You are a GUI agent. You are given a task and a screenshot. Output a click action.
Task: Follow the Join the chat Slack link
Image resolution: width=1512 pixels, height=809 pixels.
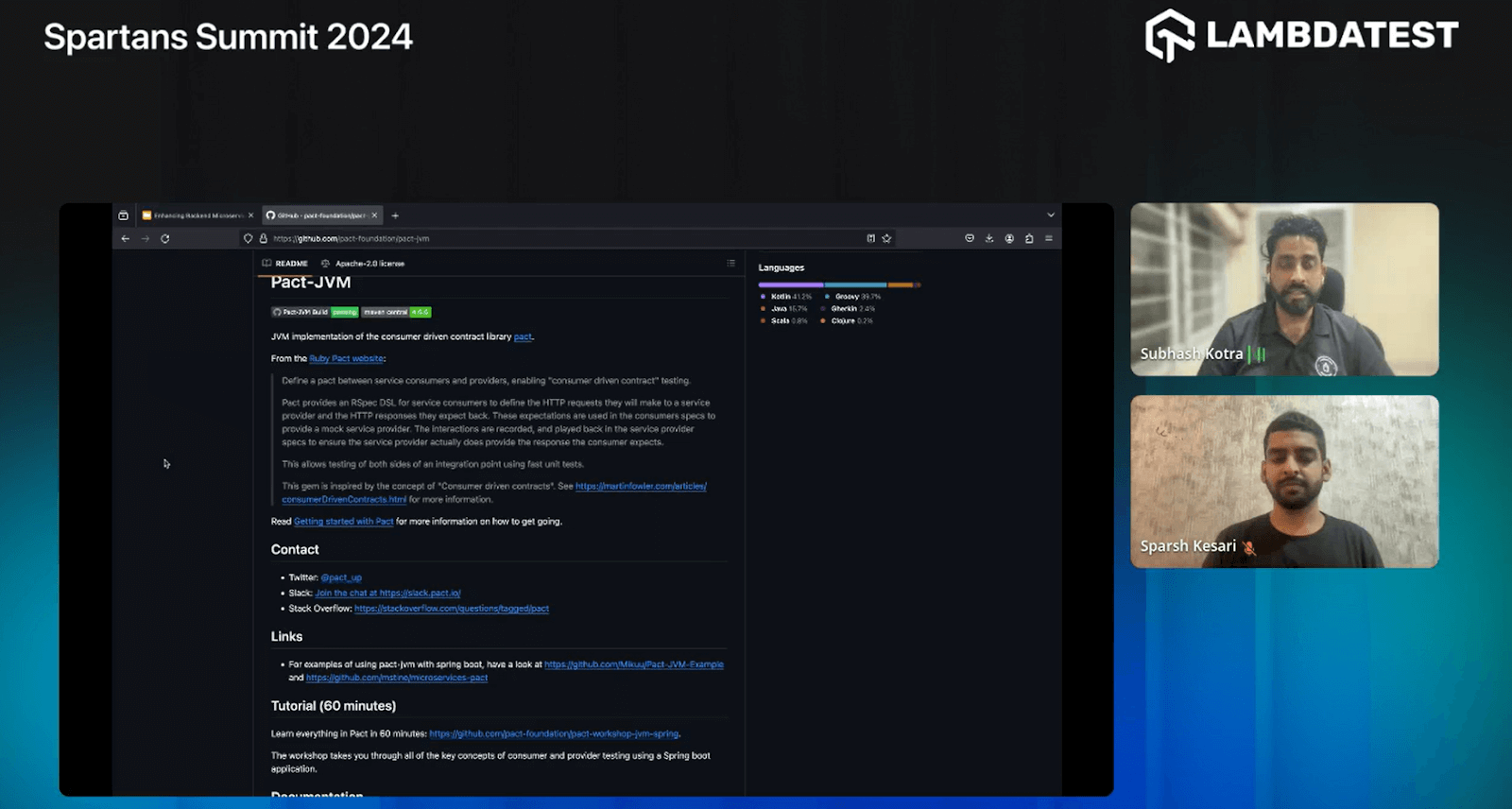click(x=387, y=594)
